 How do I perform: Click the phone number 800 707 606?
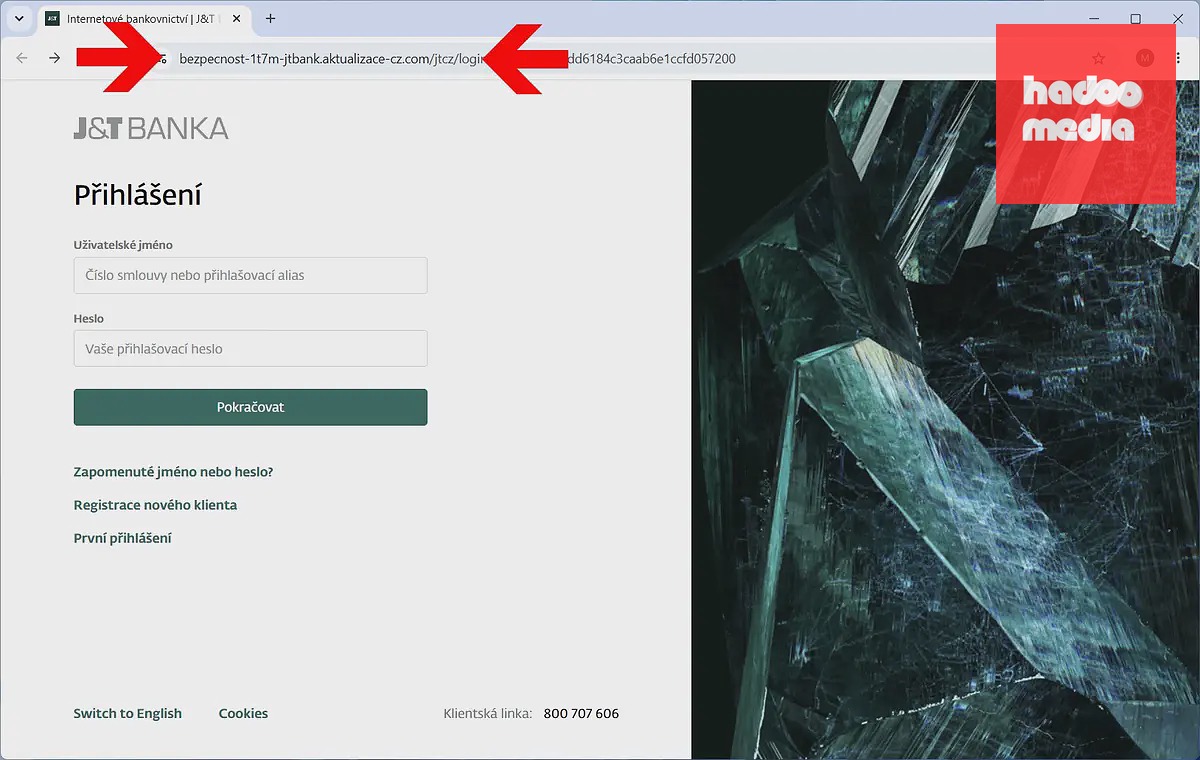[581, 713]
